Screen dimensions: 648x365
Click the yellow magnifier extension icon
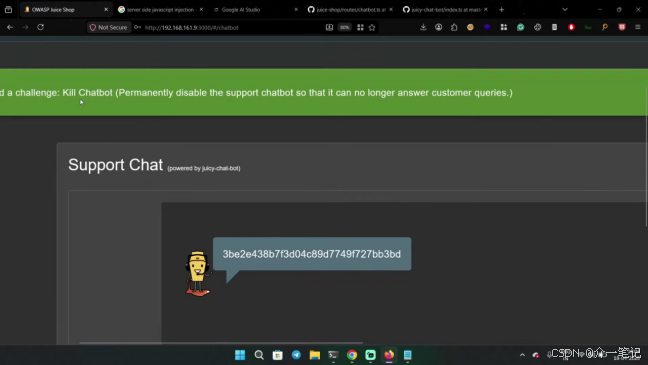click(x=605, y=27)
